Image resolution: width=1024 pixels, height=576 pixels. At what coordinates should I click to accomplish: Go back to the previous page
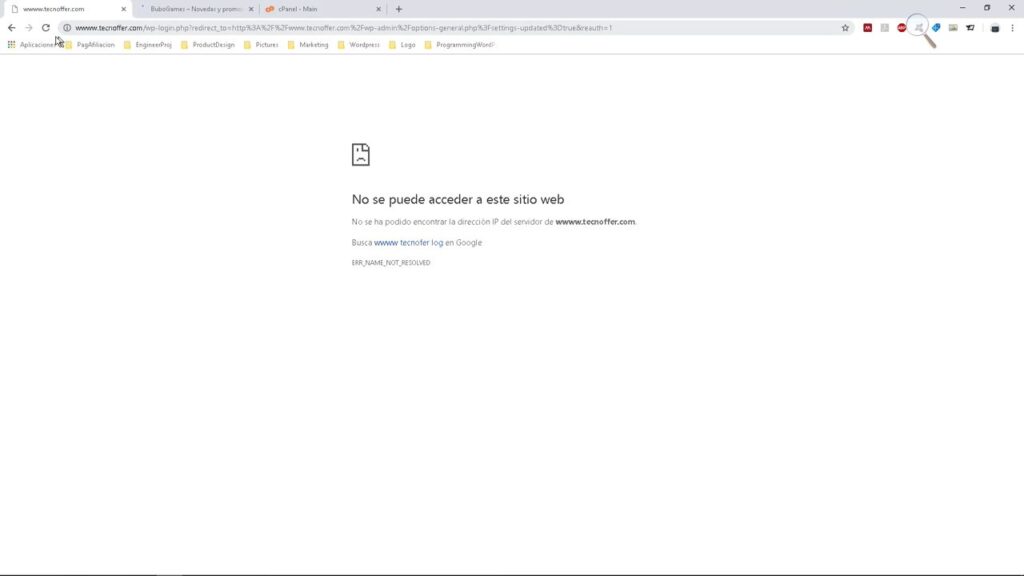pos(12,28)
